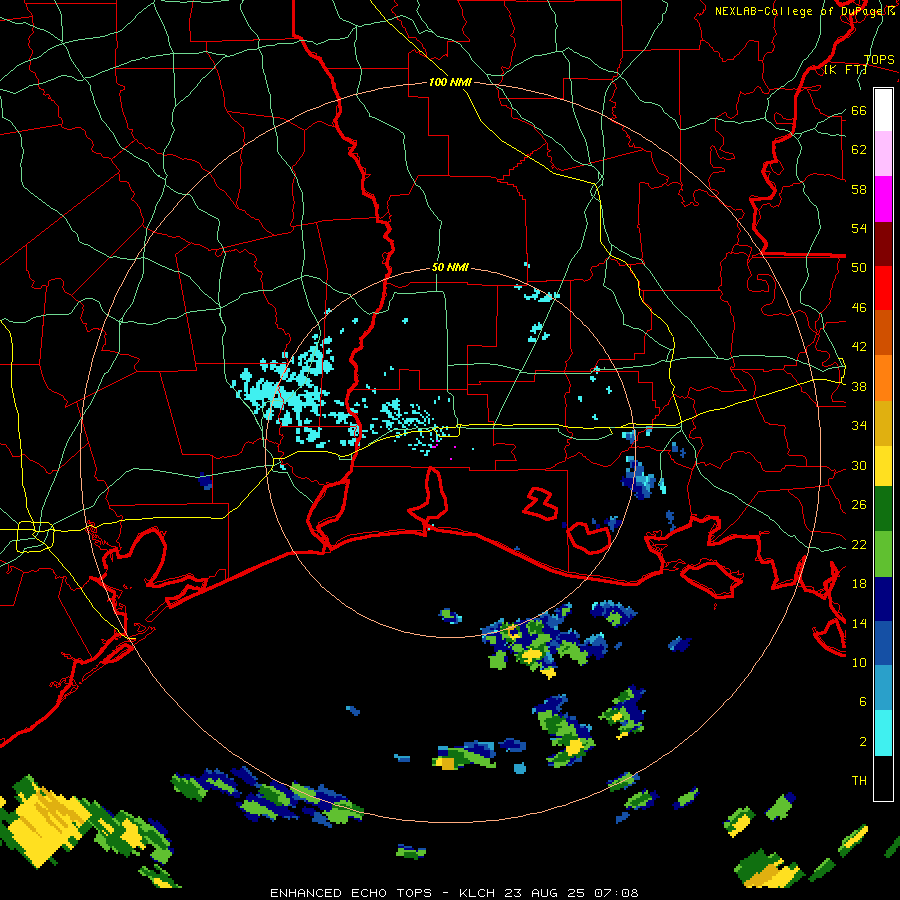
Task: Click the 62 legend value
Action: [859, 150]
